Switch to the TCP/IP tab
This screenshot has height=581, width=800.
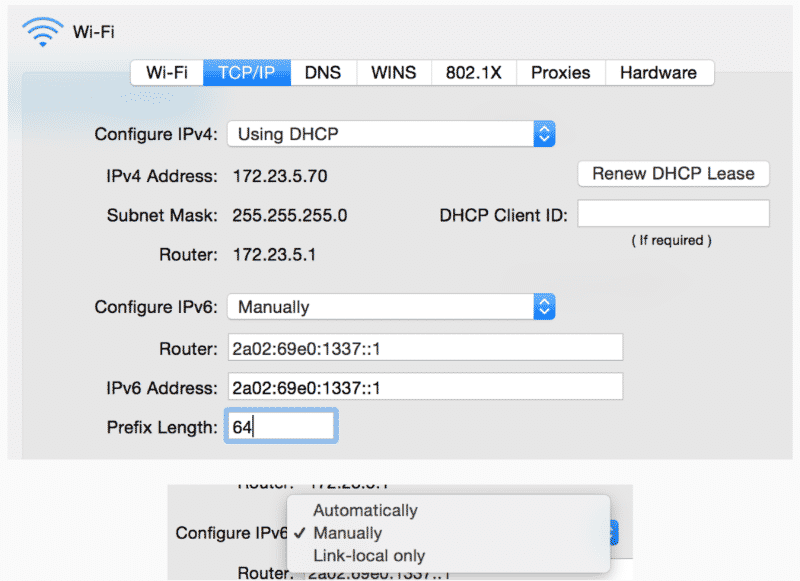[246, 72]
